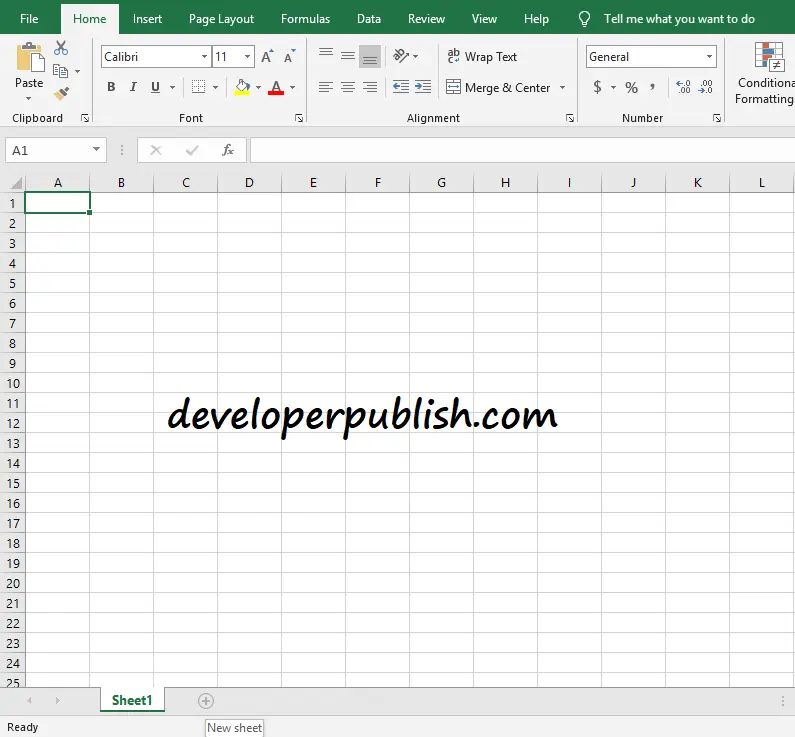Click Merge & Center button

coord(498,87)
